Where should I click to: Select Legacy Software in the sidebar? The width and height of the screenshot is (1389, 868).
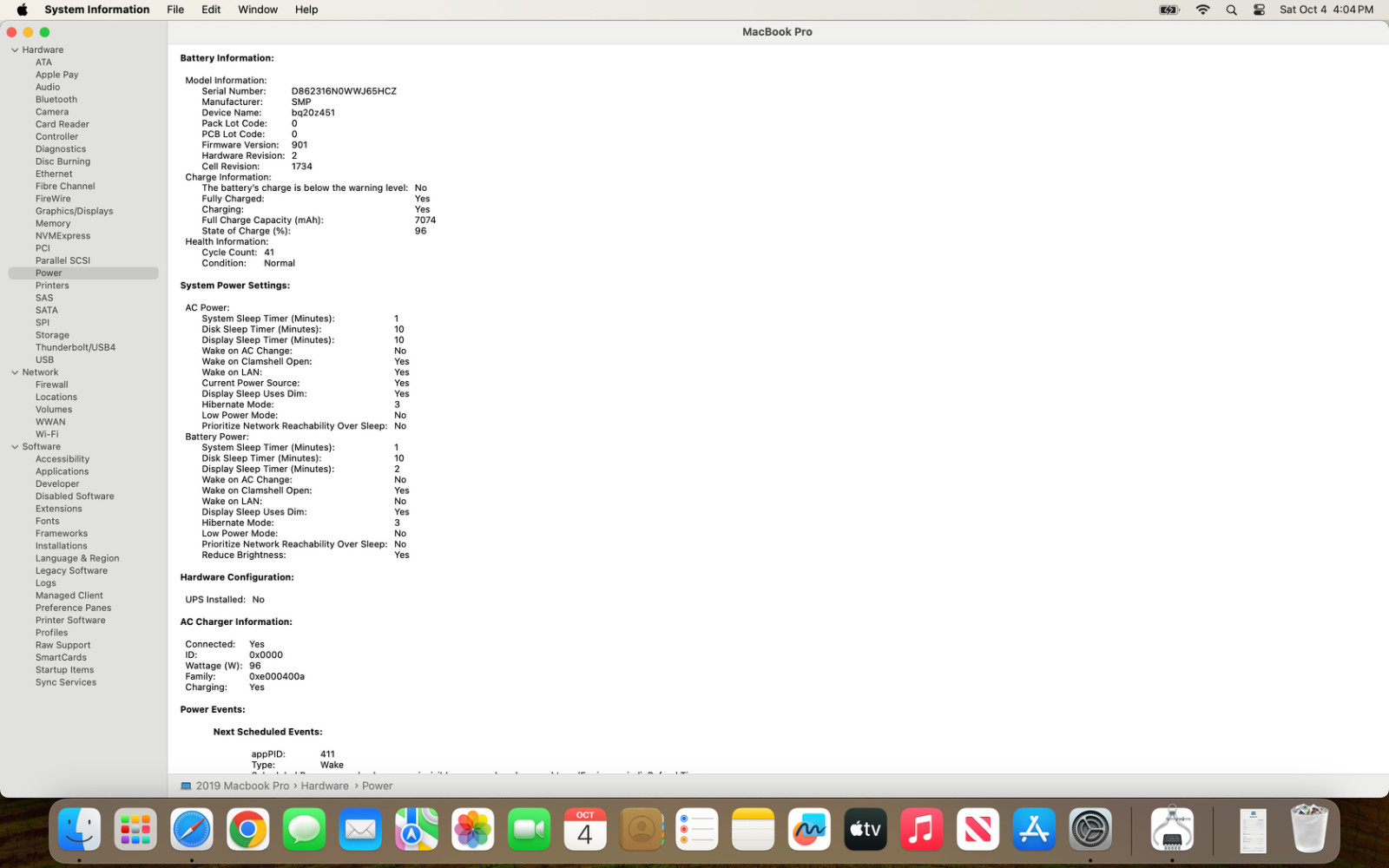[x=72, y=571]
